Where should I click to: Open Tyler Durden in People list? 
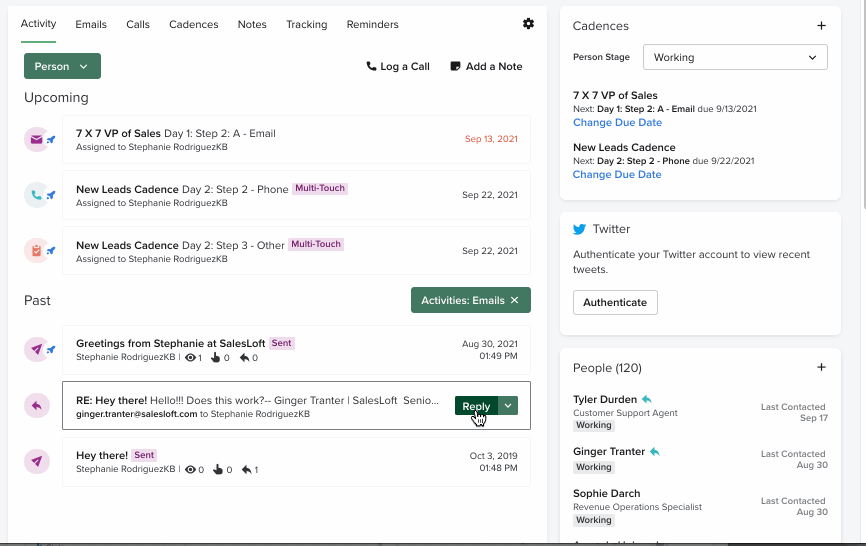click(605, 399)
